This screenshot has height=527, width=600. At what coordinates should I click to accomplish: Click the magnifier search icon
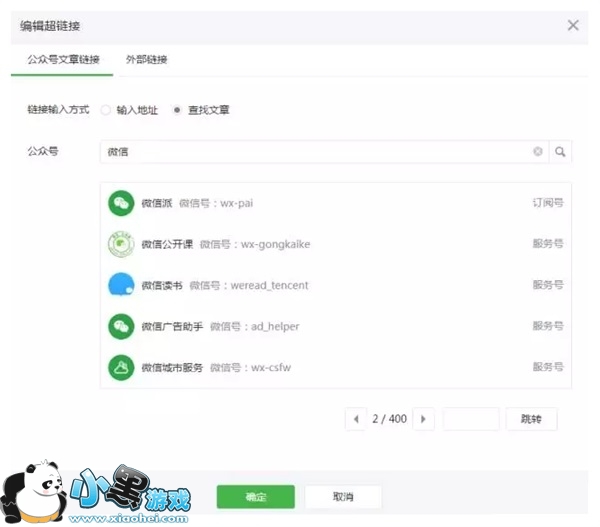[x=560, y=152]
